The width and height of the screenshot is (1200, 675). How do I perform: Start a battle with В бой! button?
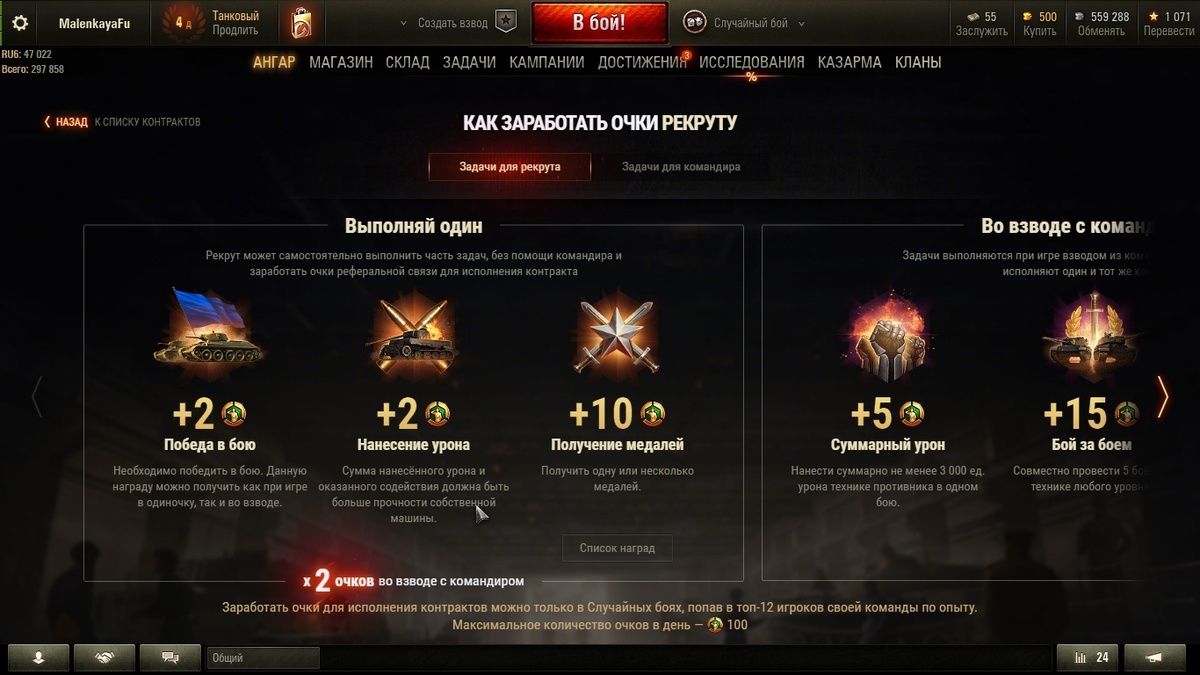tap(599, 23)
